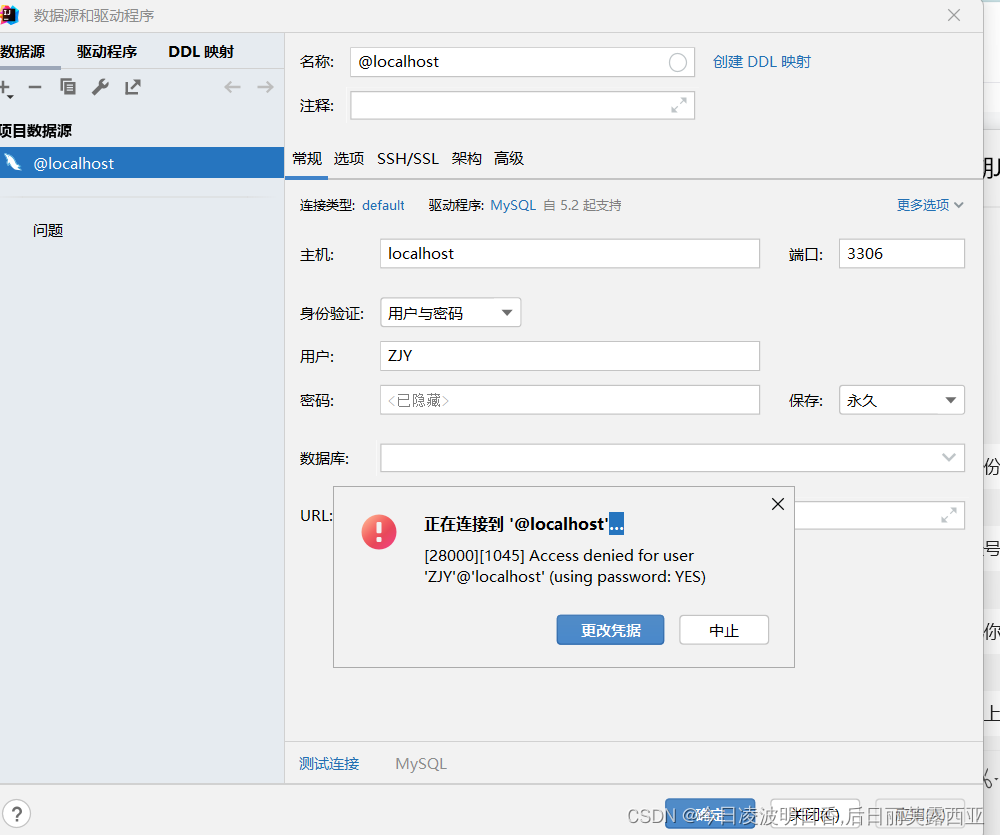The height and width of the screenshot is (835, 1000).
Task: Click the export/share arrow icon in toolbar
Action: [x=132, y=87]
